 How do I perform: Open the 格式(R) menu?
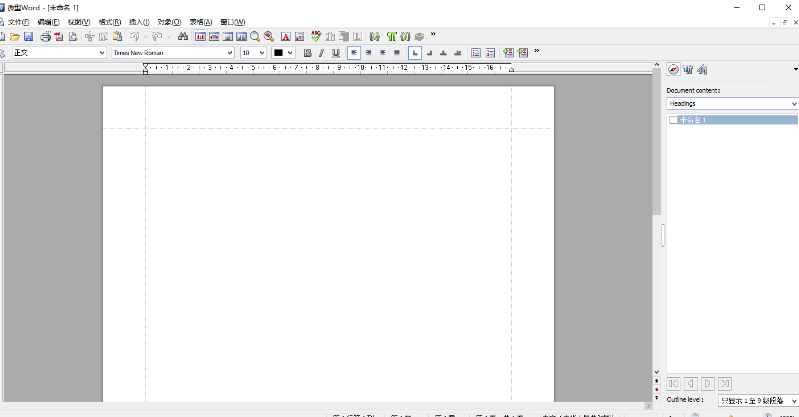pyautogui.click(x=109, y=21)
